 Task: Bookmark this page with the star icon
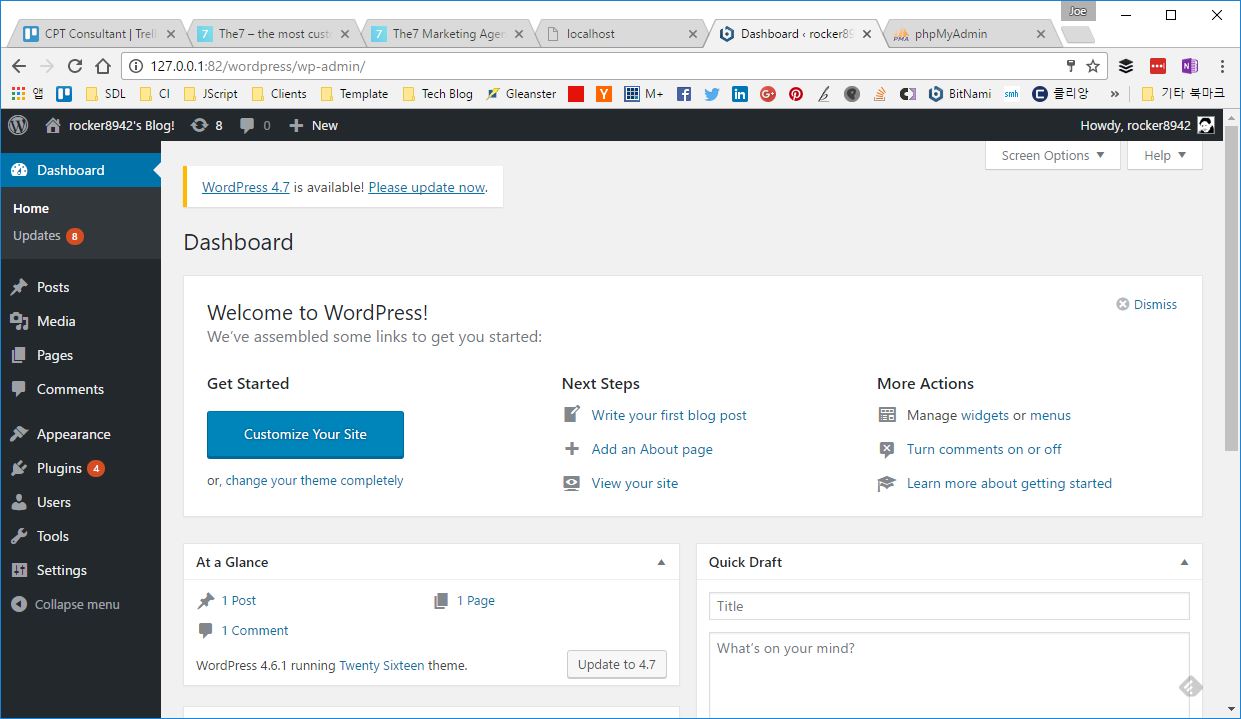(1093, 66)
